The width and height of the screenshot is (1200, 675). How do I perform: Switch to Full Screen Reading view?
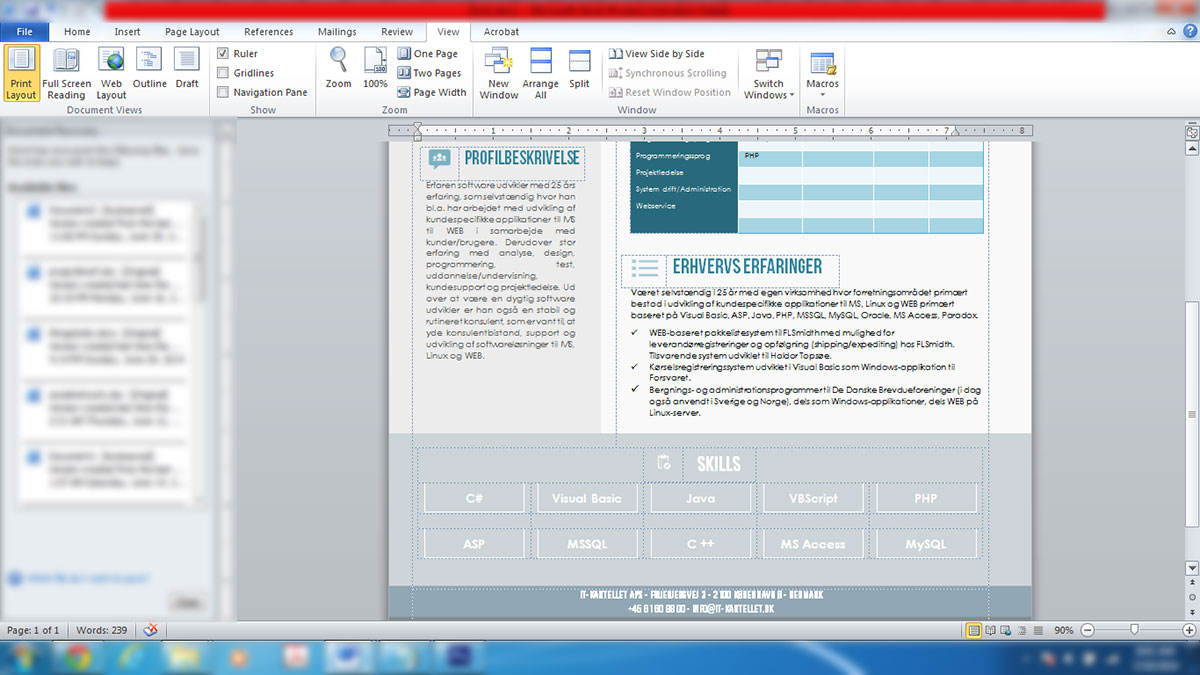click(x=66, y=73)
